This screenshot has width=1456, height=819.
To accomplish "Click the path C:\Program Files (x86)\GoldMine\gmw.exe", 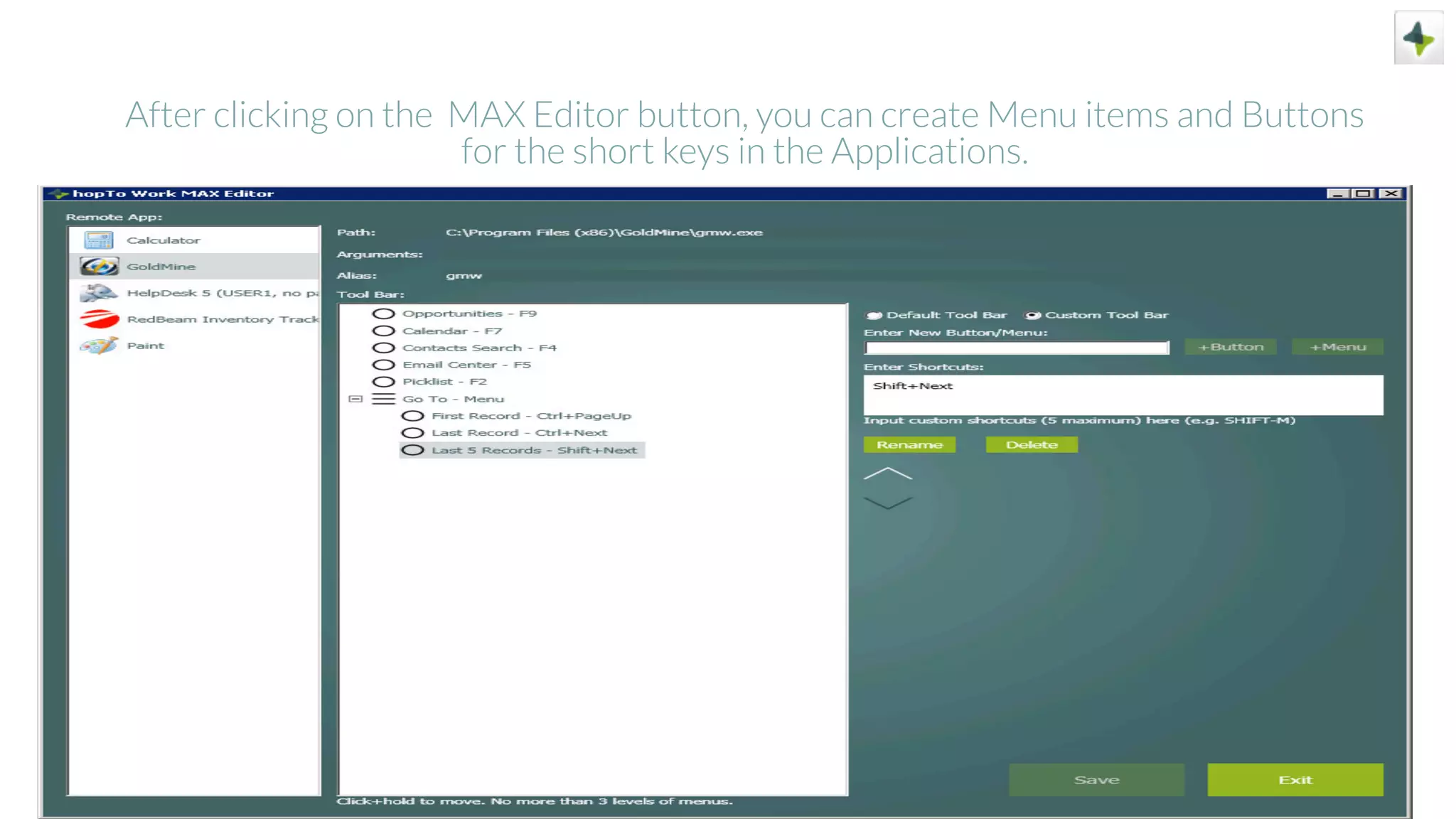I will 604,232.
